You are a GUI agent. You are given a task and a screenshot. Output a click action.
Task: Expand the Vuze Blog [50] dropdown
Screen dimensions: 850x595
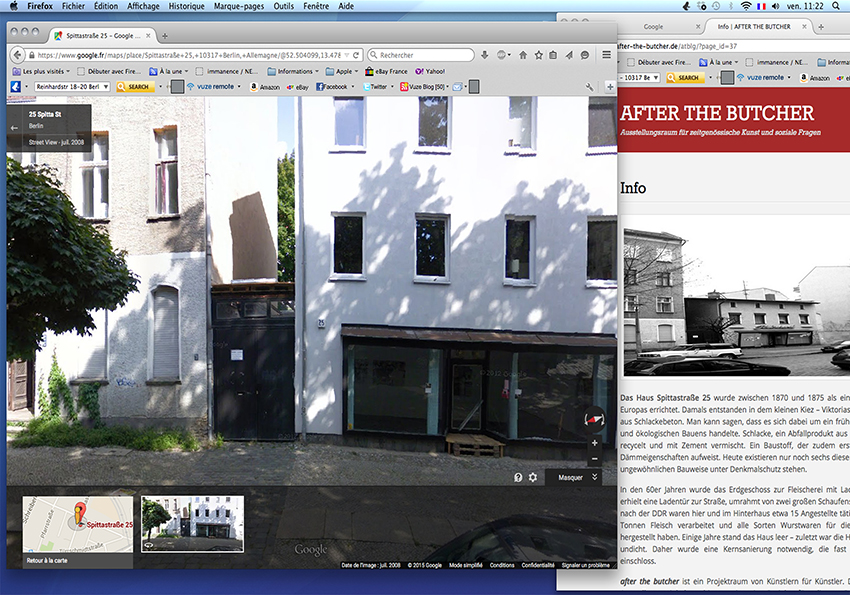447,87
